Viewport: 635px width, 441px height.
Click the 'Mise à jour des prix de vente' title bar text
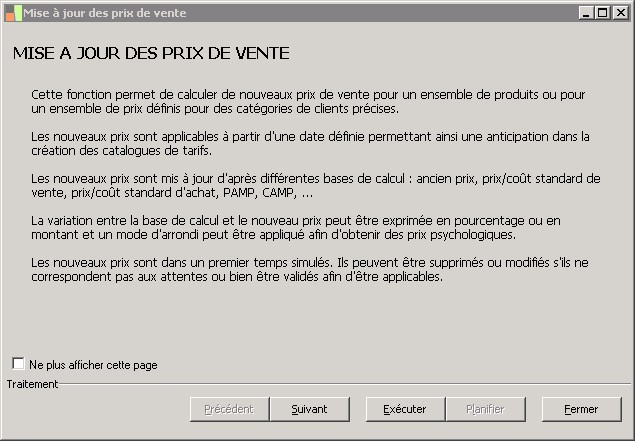coord(105,13)
